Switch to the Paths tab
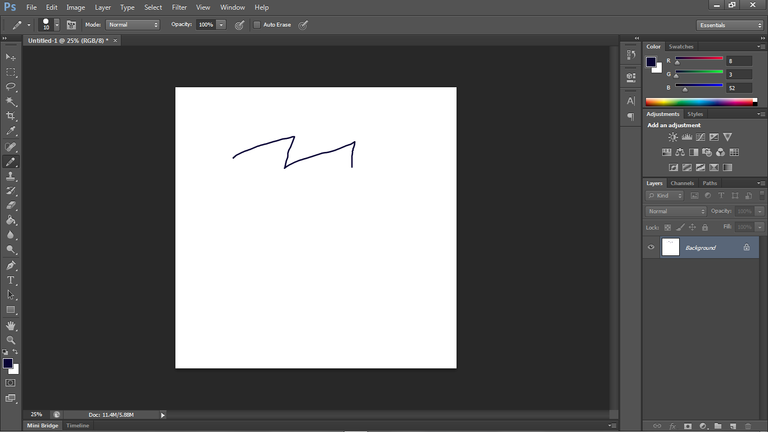Viewport: 768px width, 432px height. pyautogui.click(x=710, y=183)
